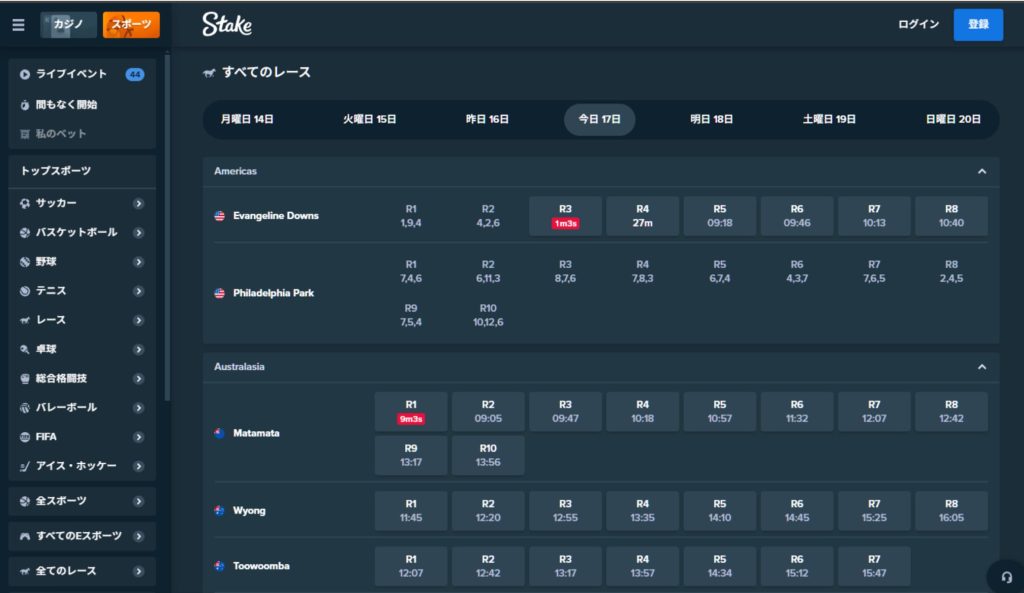This screenshot has height=593, width=1024.
Task: Click the soccer ball icon
Action: (25, 203)
